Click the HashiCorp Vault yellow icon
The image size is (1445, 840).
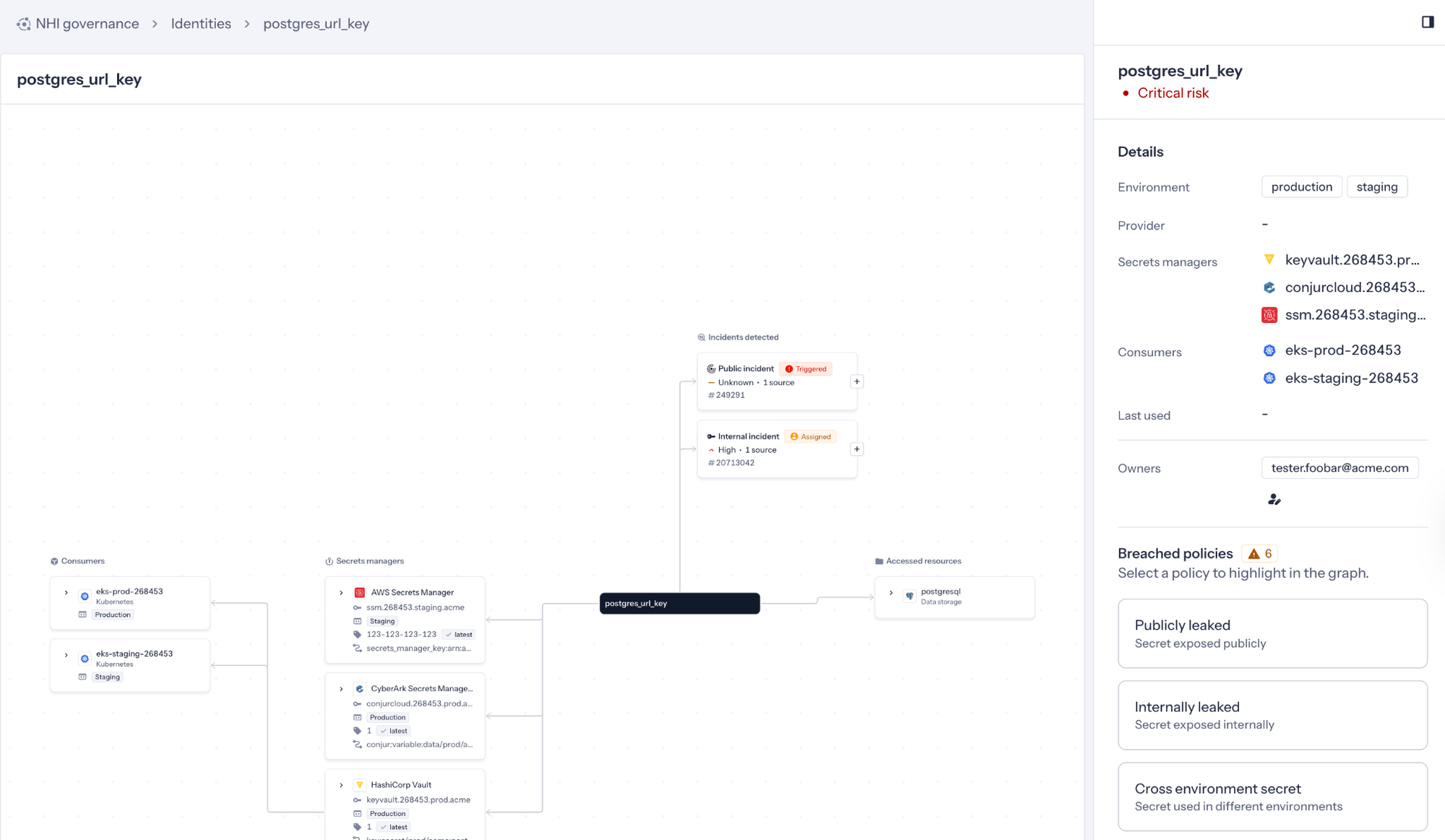click(359, 784)
